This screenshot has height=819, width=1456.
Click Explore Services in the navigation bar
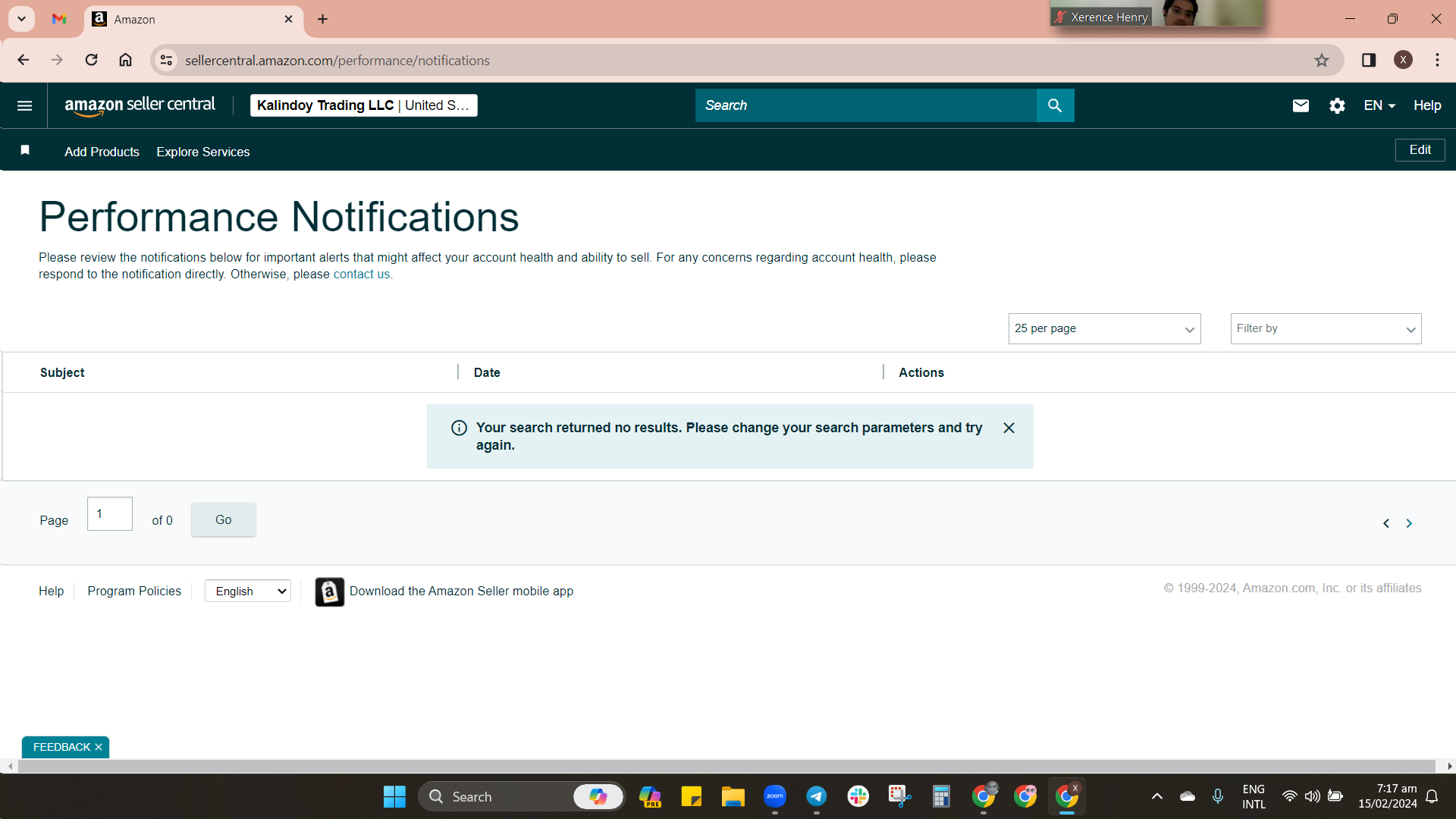tap(203, 152)
